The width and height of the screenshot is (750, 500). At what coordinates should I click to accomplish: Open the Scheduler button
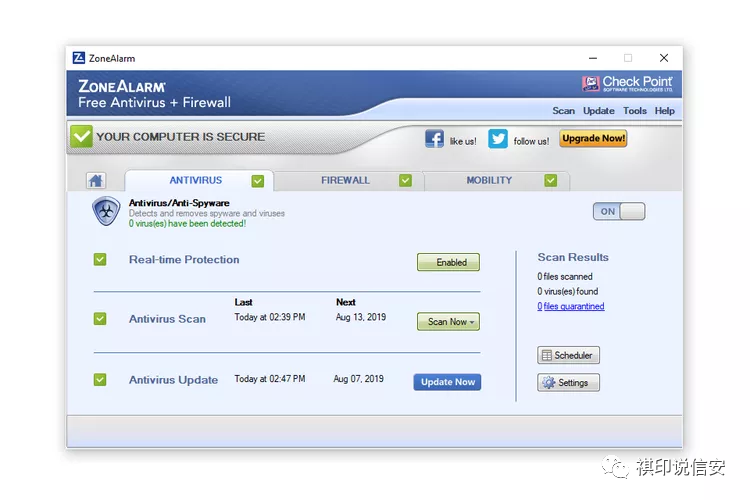pyautogui.click(x=568, y=355)
